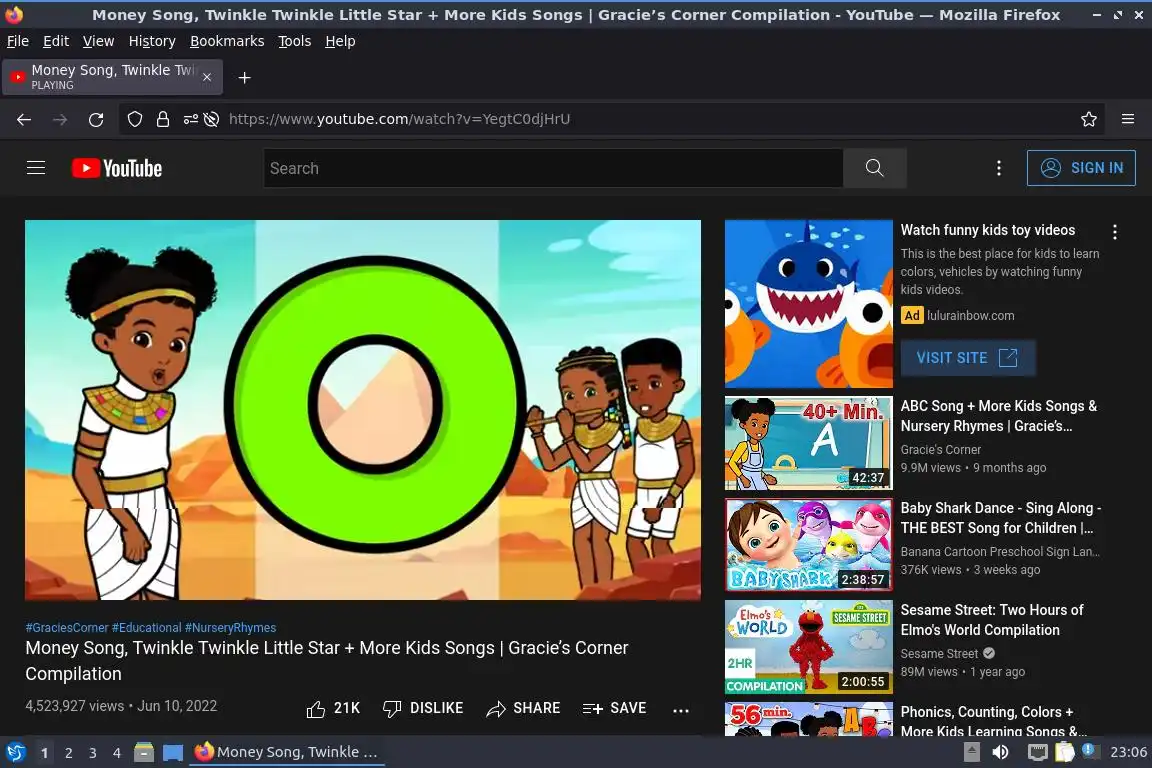Open Firefox application hamburger menu
This screenshot has height=768, width=1152.
[x=1128, y=119]
